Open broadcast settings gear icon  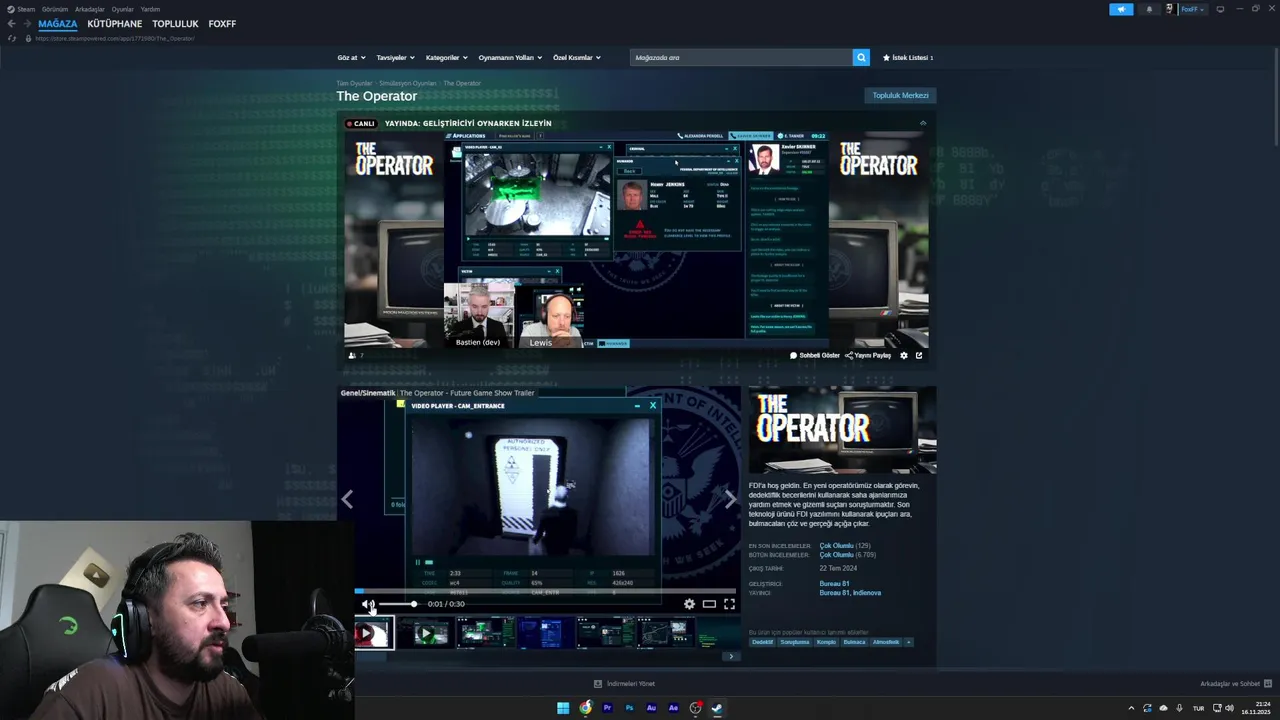[904, 355]
